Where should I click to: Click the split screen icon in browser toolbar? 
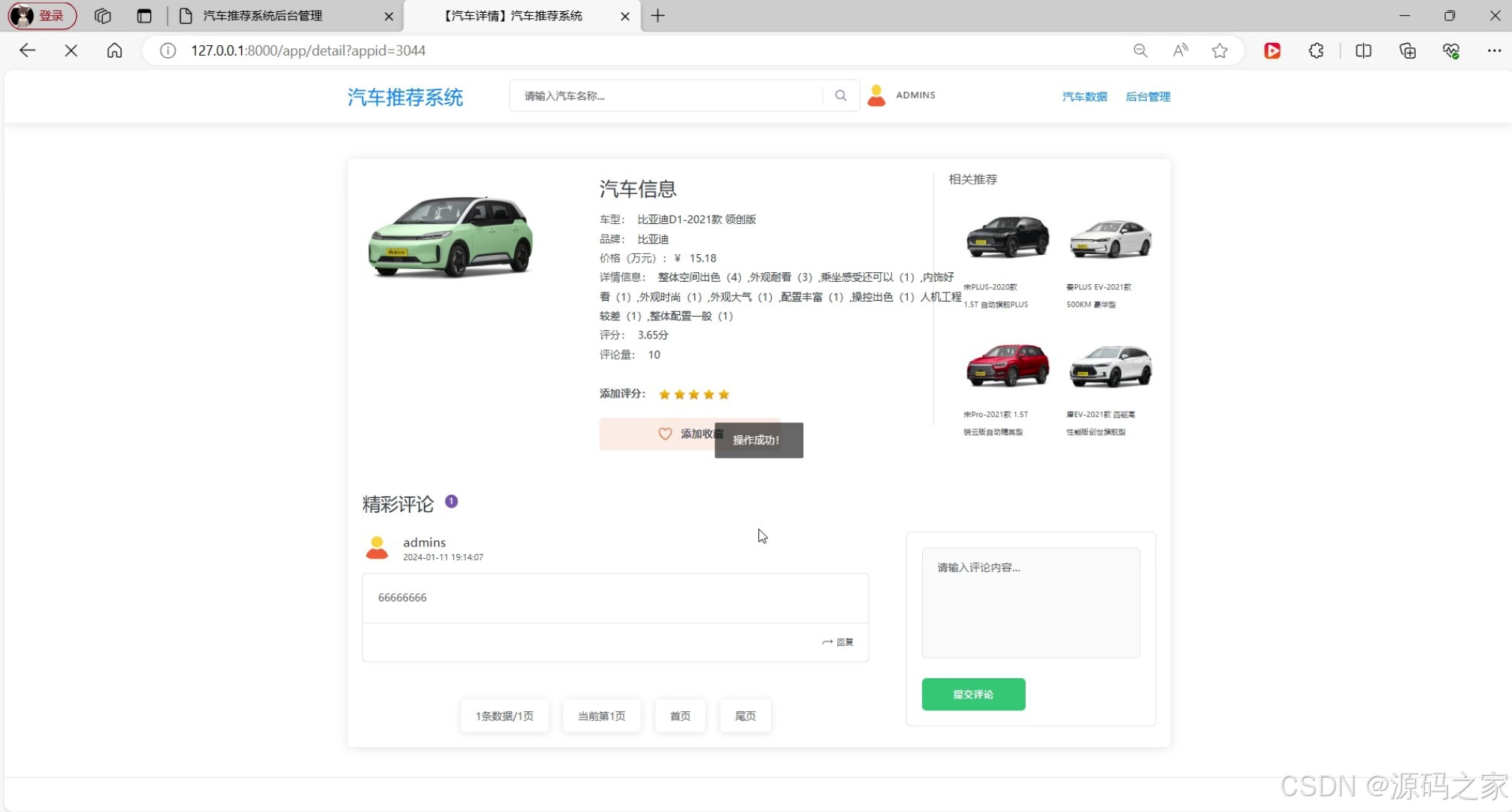tap(1362, 50)
